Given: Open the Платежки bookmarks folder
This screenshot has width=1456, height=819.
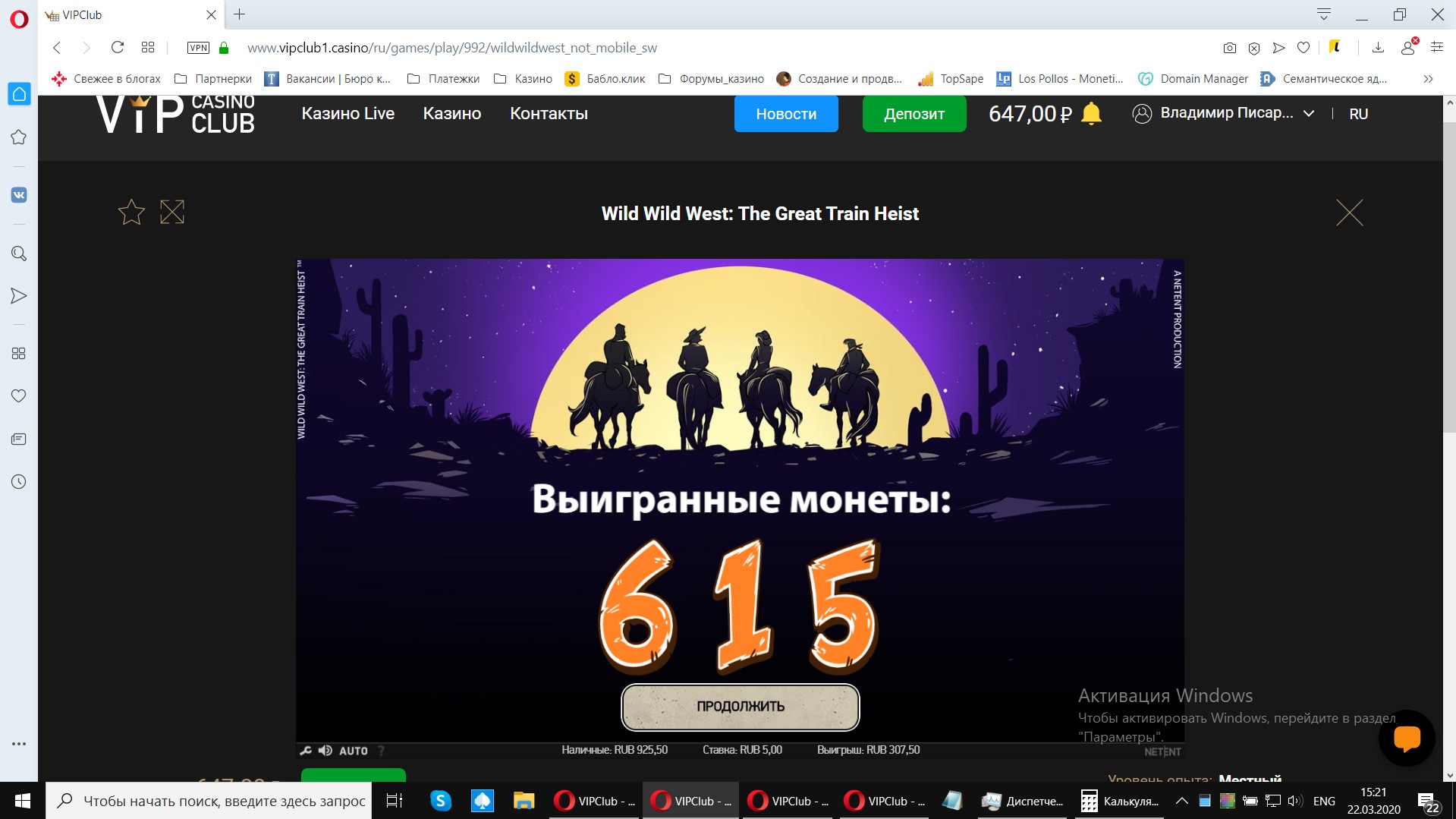Looking at the screenshot, I should tap(444, 79).
